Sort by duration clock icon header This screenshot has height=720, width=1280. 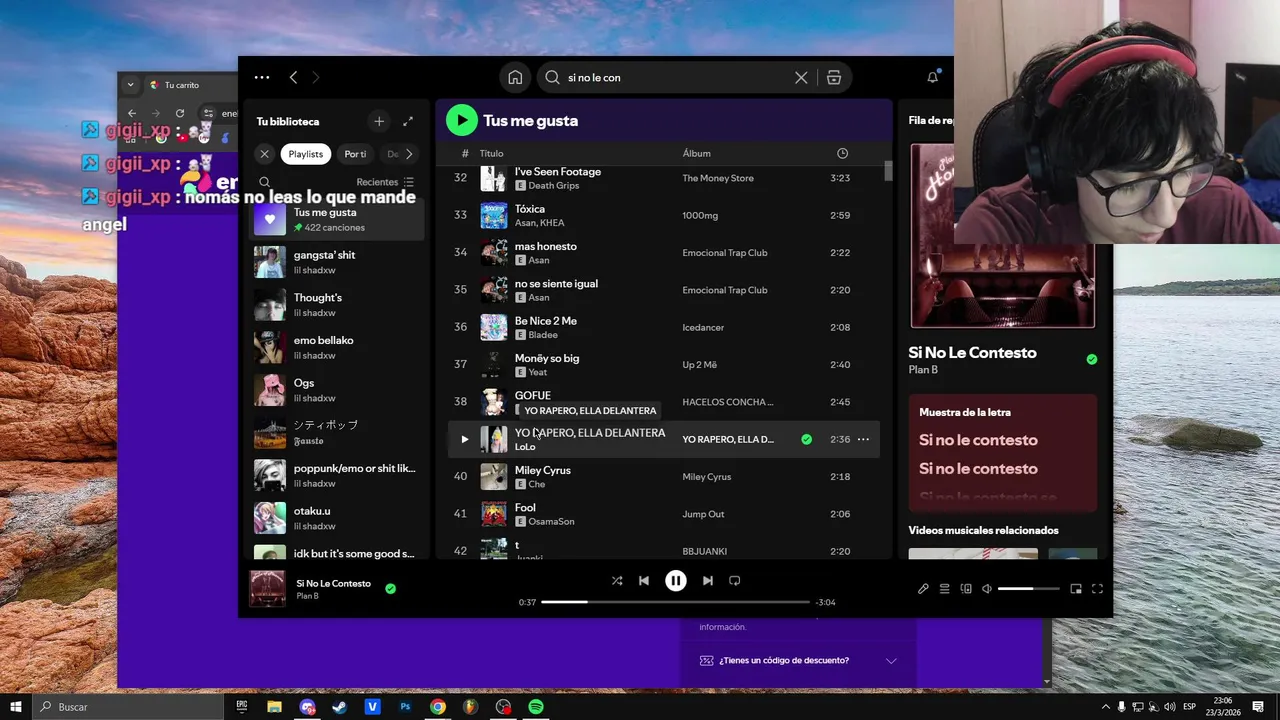842,153
